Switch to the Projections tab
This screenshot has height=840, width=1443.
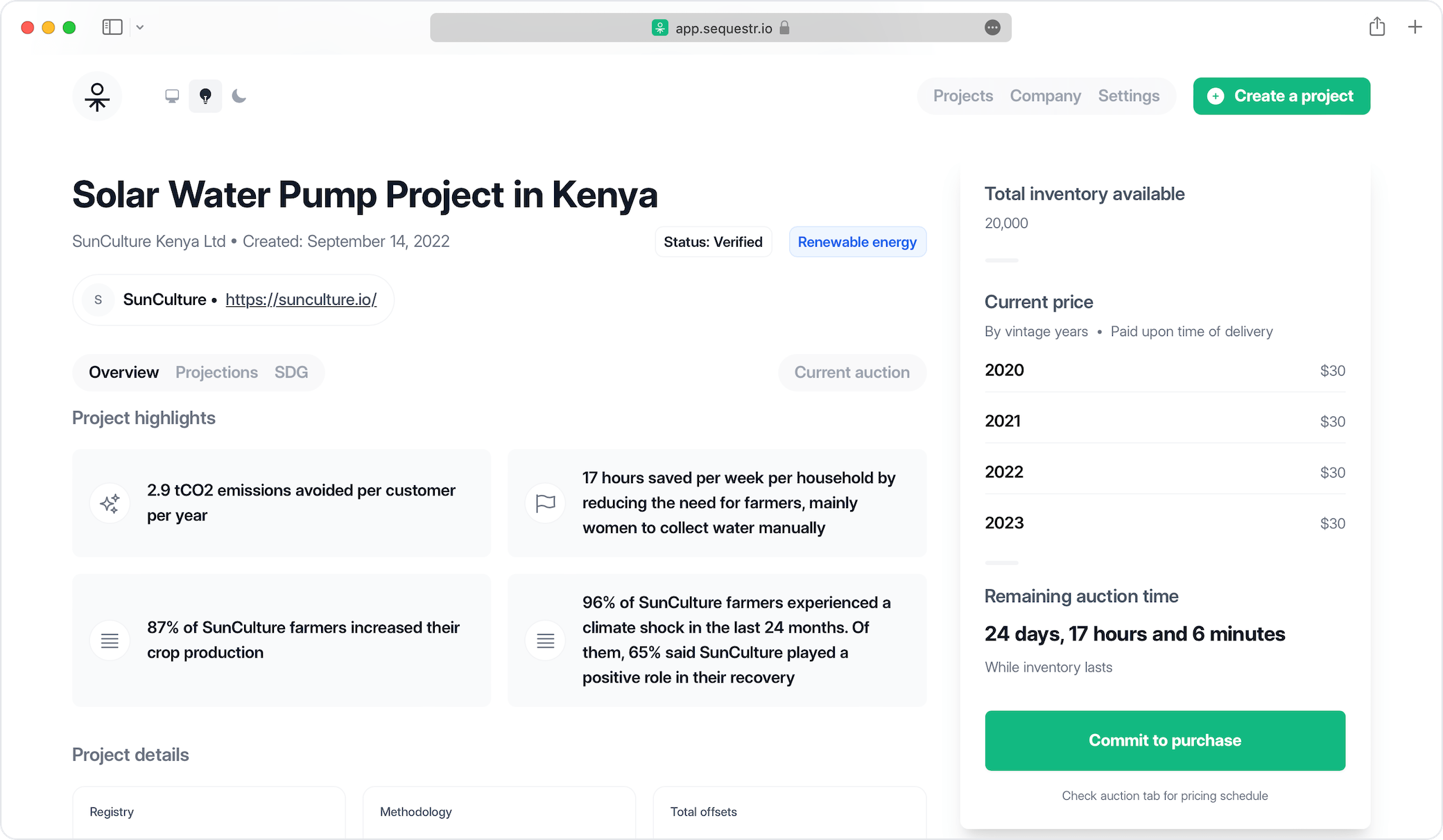tap(216, 372)
